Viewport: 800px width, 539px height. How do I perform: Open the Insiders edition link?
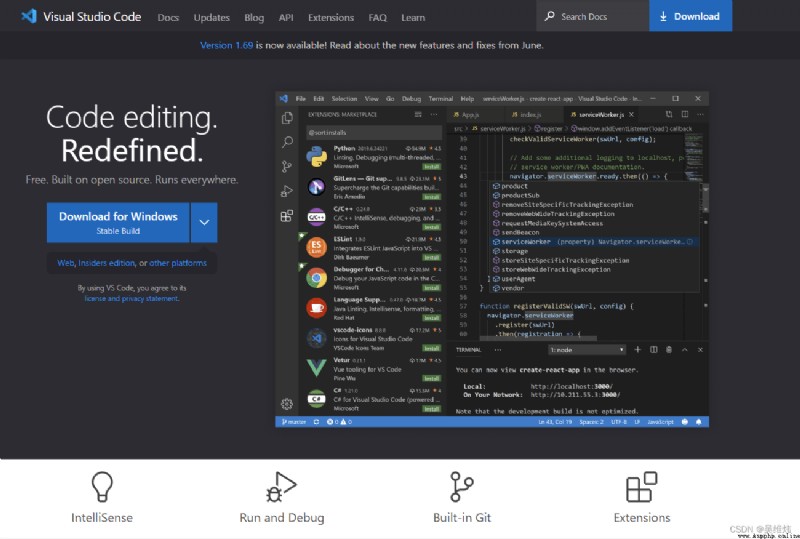(107, 263)
